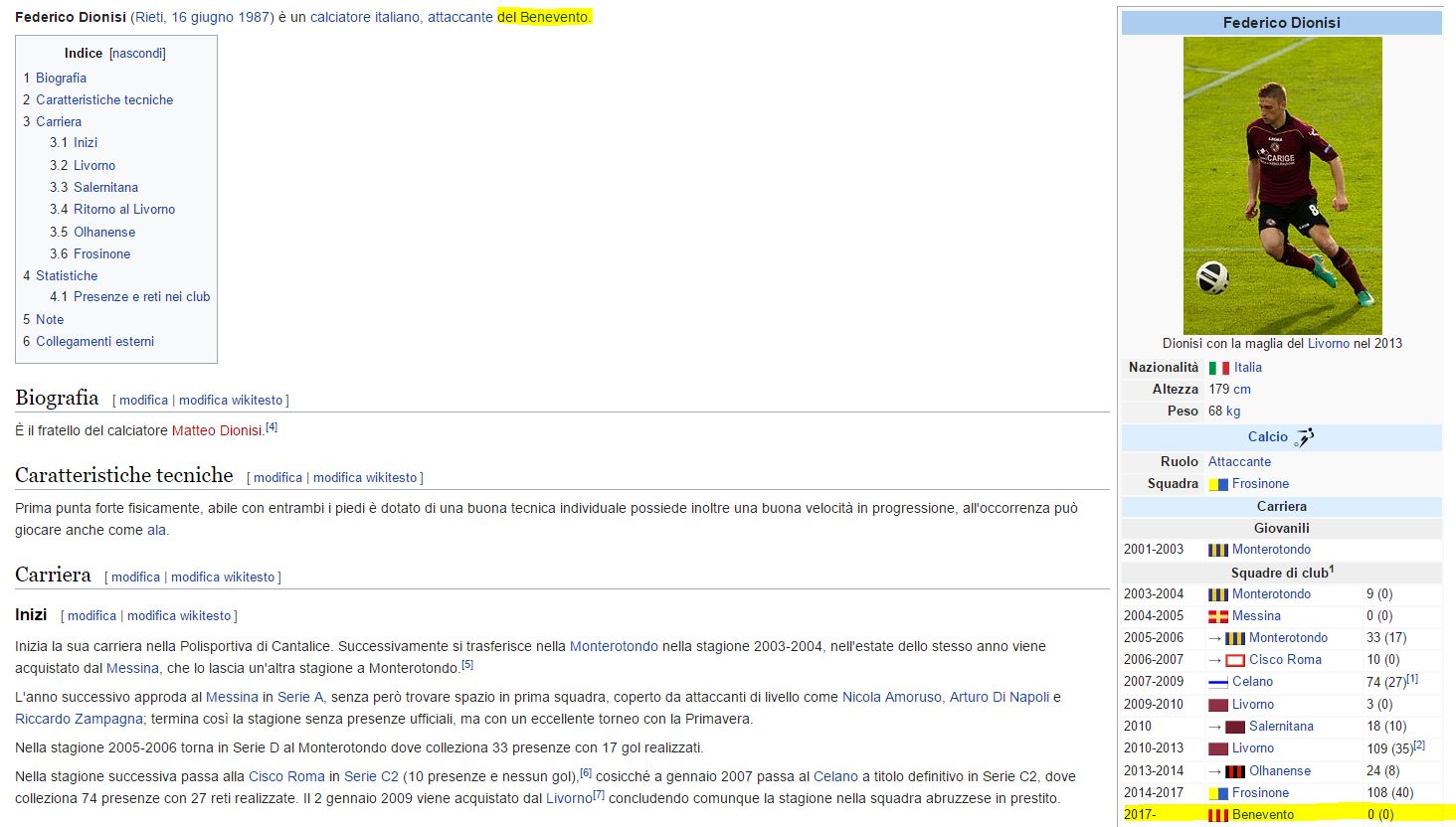Click the Livorno flag in the 2009-2010 row
Screen dimensions: 1456x827
(x=1218, y=705)
